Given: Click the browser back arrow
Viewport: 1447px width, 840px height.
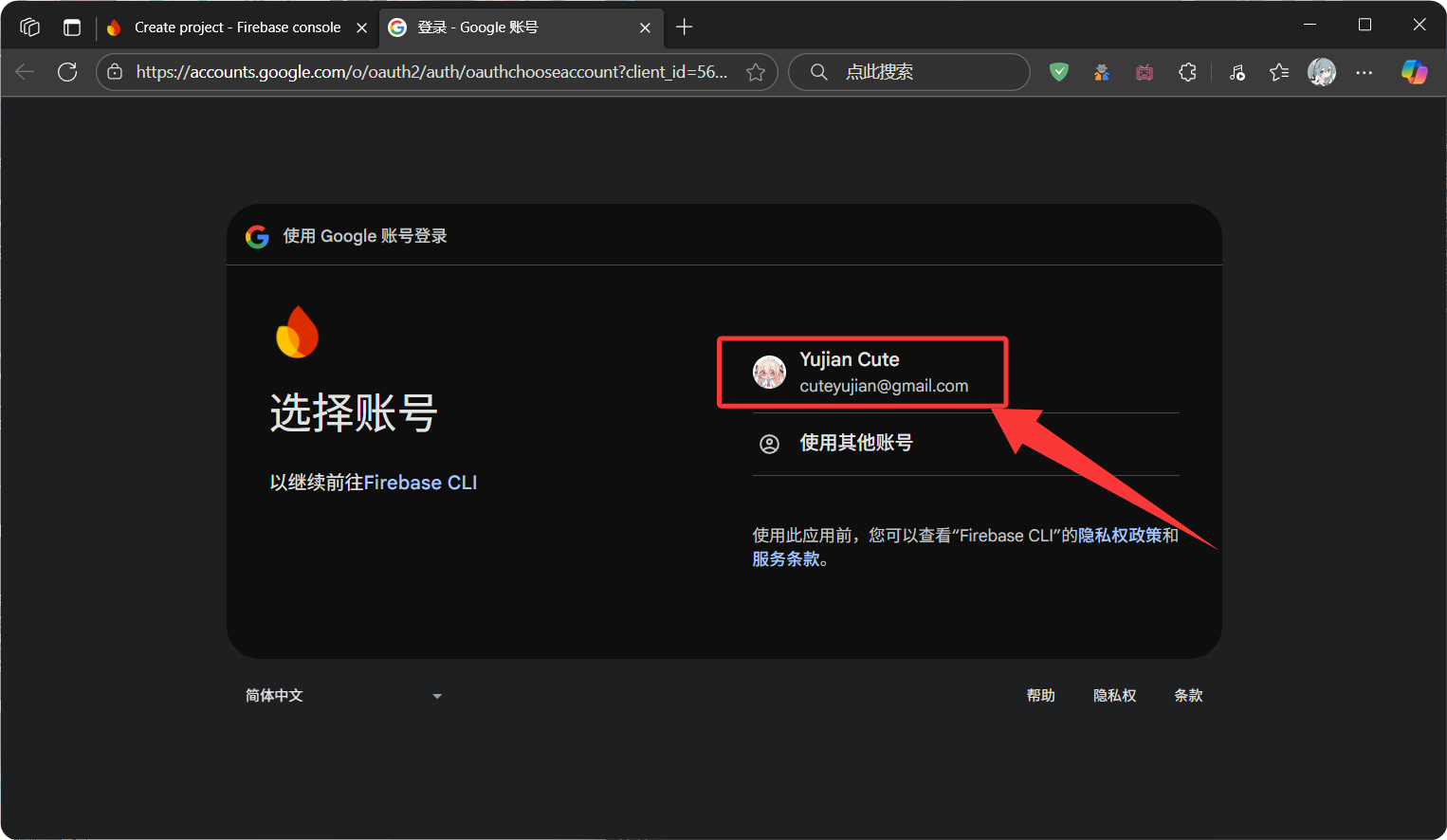Looking at the screenshot, I should pos(26,72).
